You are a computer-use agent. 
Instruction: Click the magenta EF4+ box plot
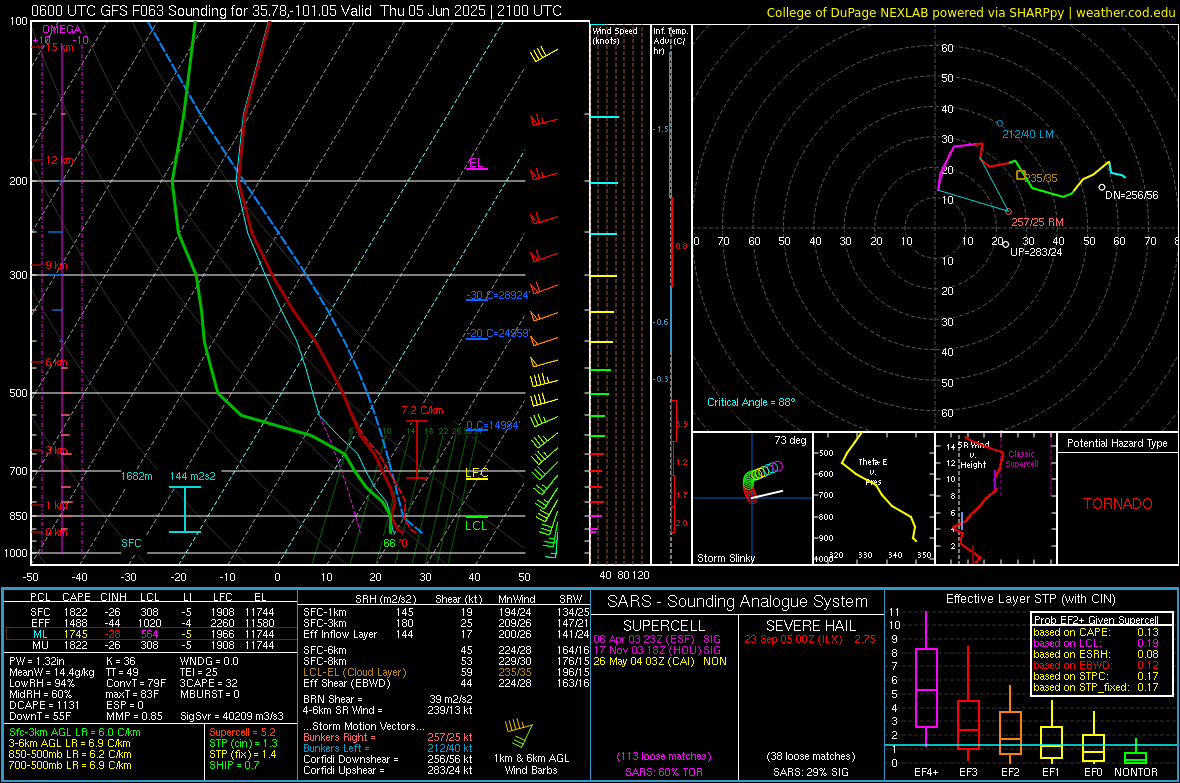tap(926, 679)
